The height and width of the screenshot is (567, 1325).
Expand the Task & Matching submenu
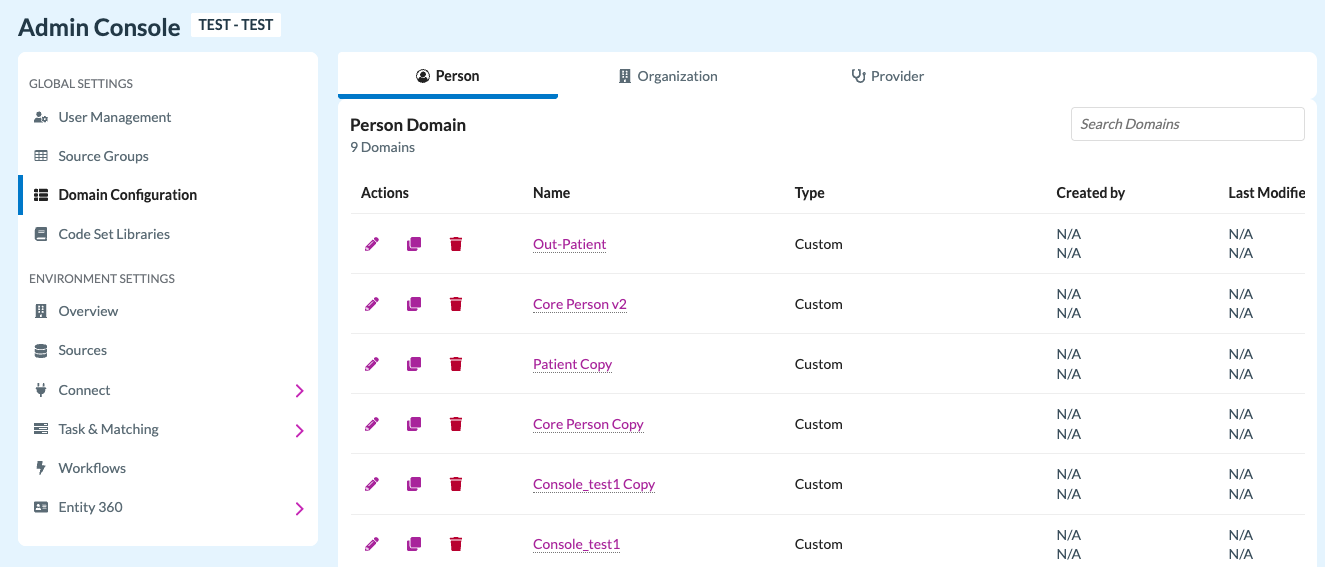[x=299, y=430]
